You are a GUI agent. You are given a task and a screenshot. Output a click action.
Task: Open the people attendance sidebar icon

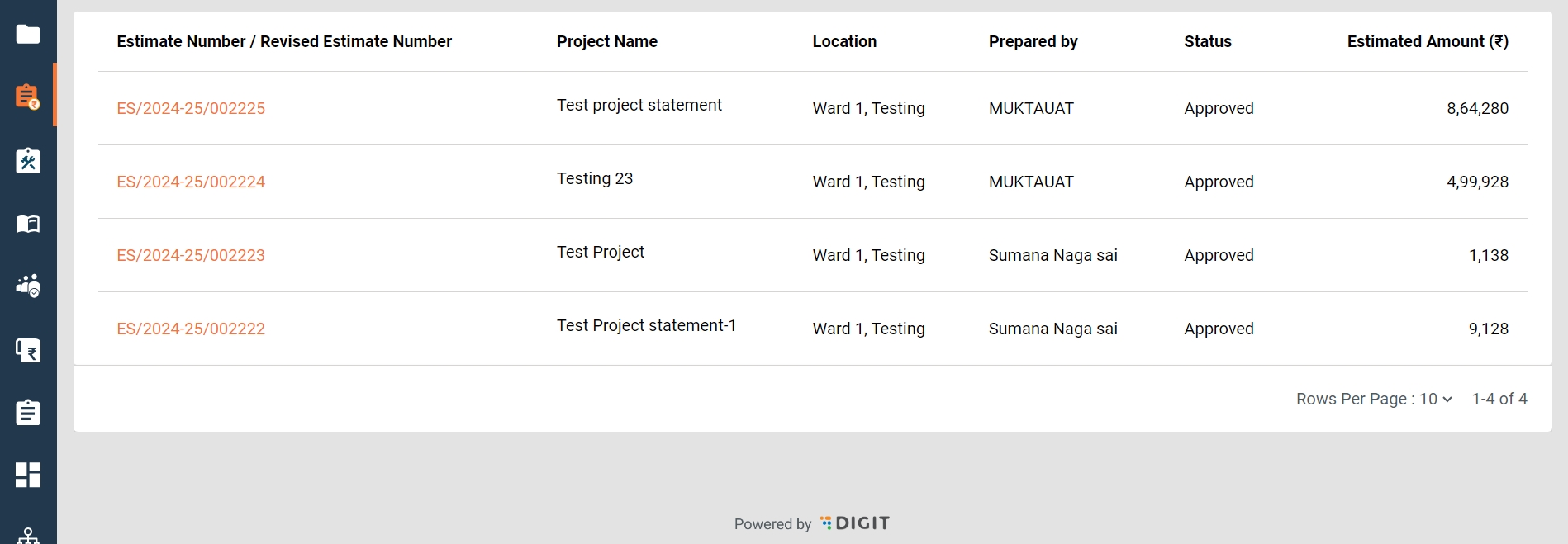pyautogui.click(x=28, y=286)
